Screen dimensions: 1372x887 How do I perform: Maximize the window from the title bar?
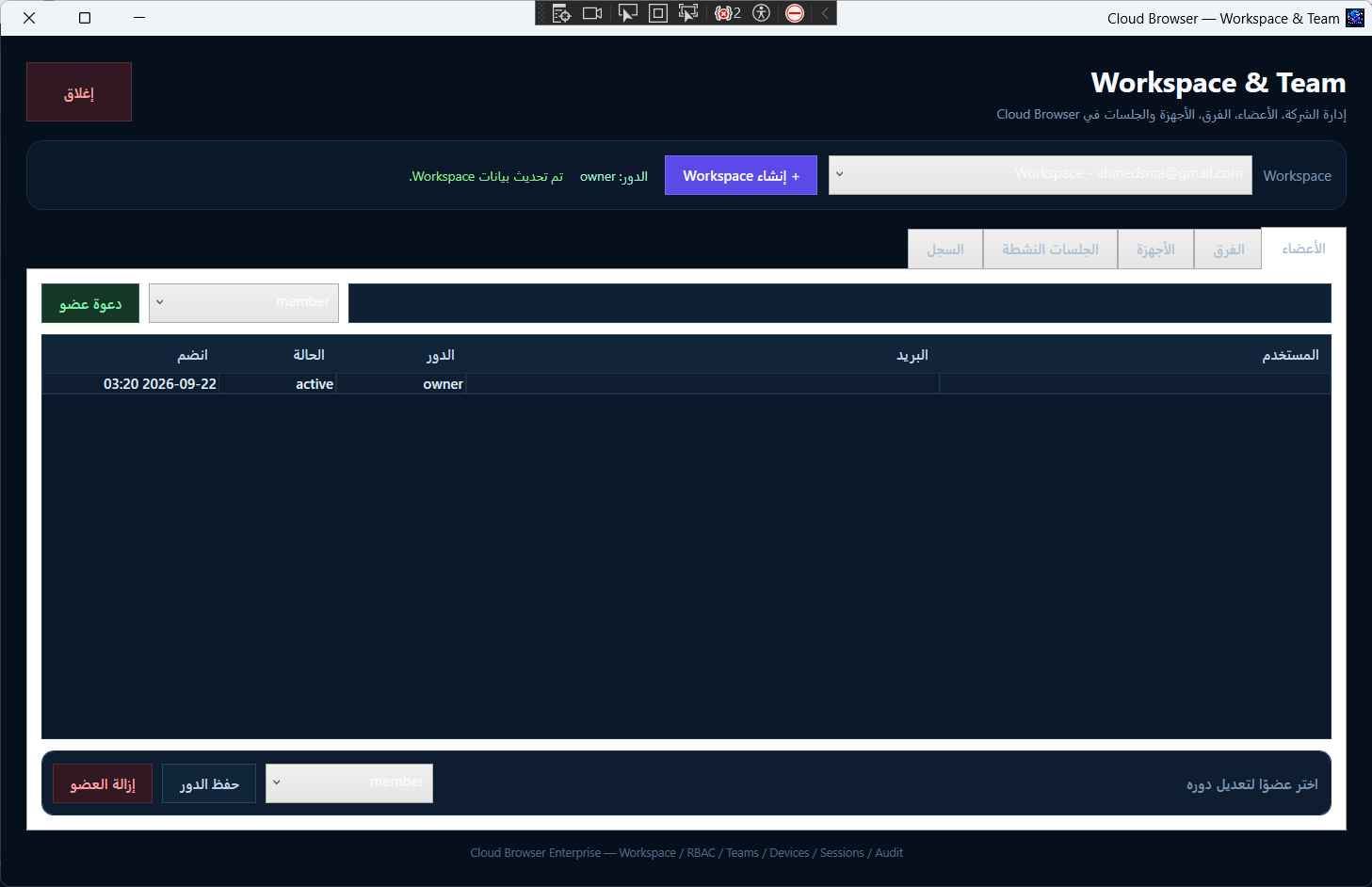point(85,18)
